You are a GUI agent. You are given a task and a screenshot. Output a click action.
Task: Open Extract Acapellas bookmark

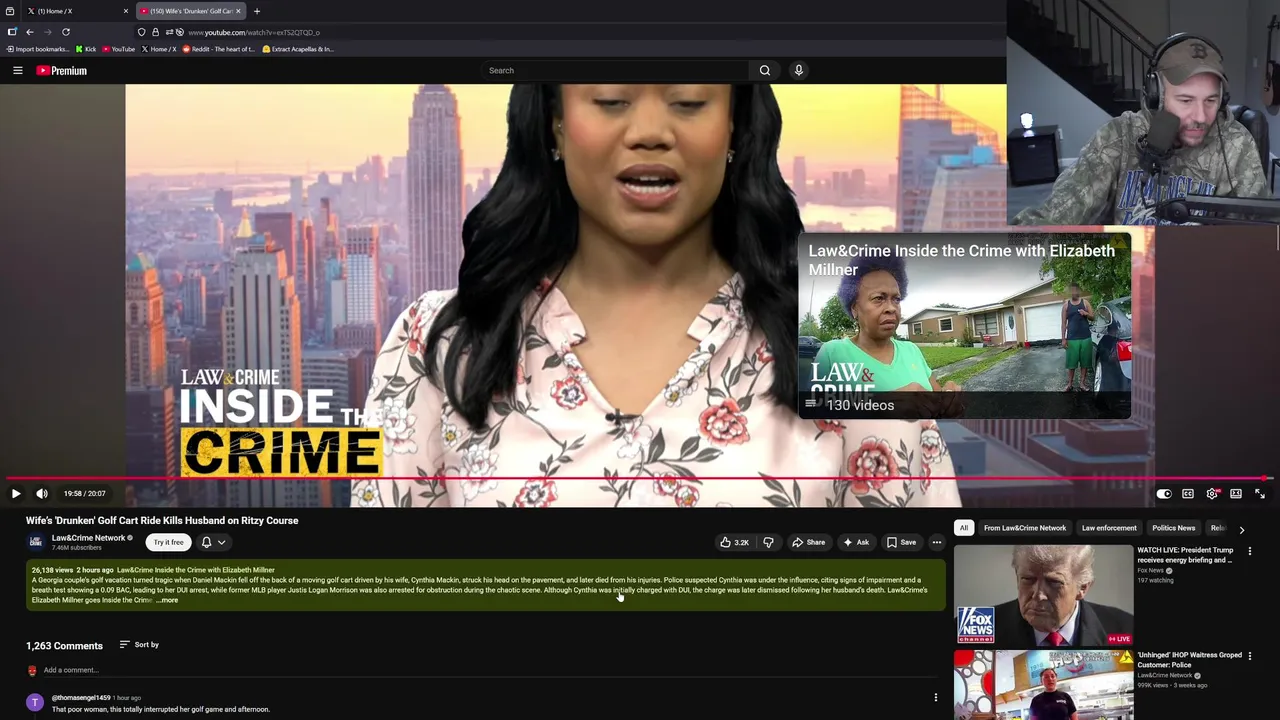coord(298,49)
